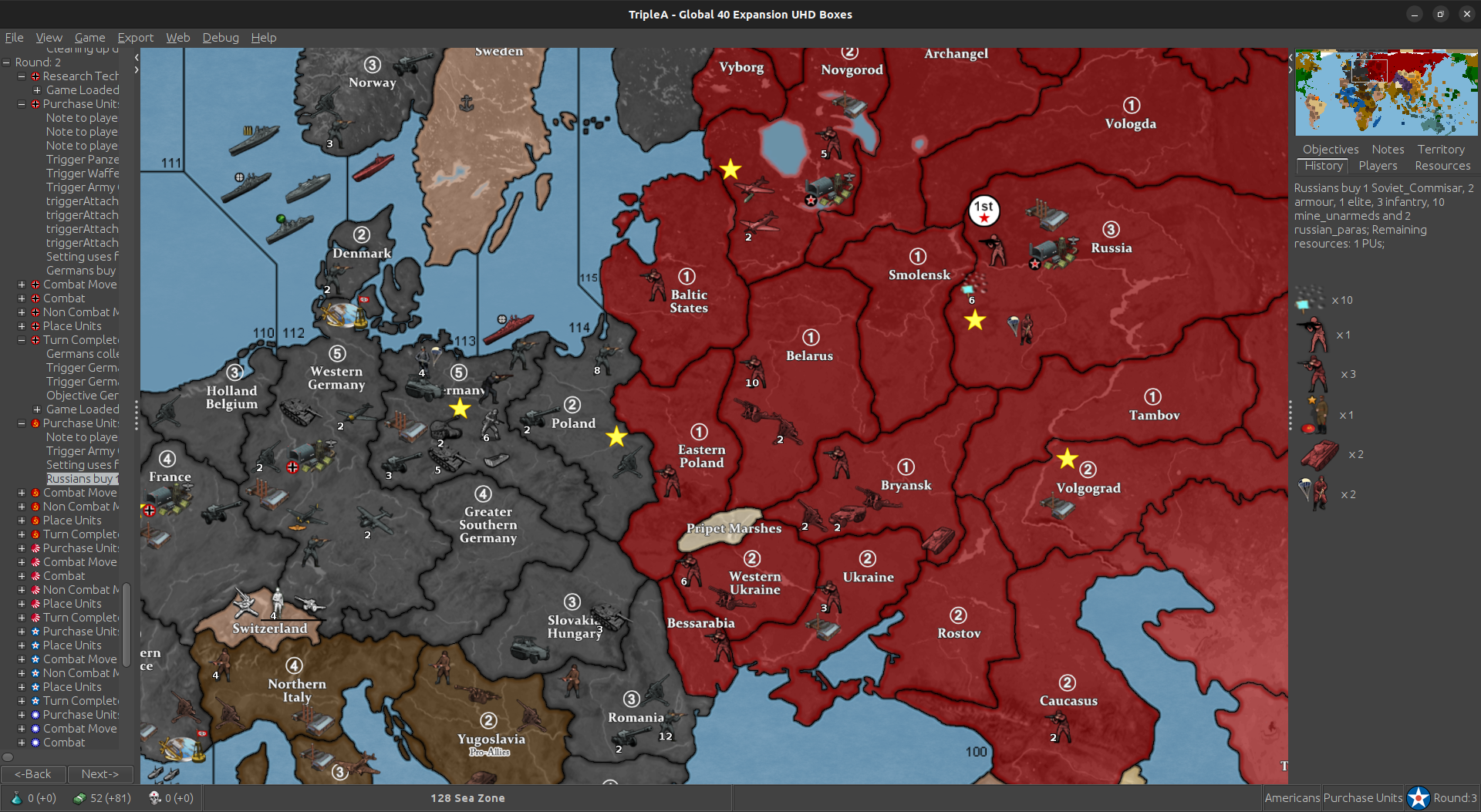Collapse the German Research Tech node
This screenshot has height=812, width=1481.
pos(22,76)
